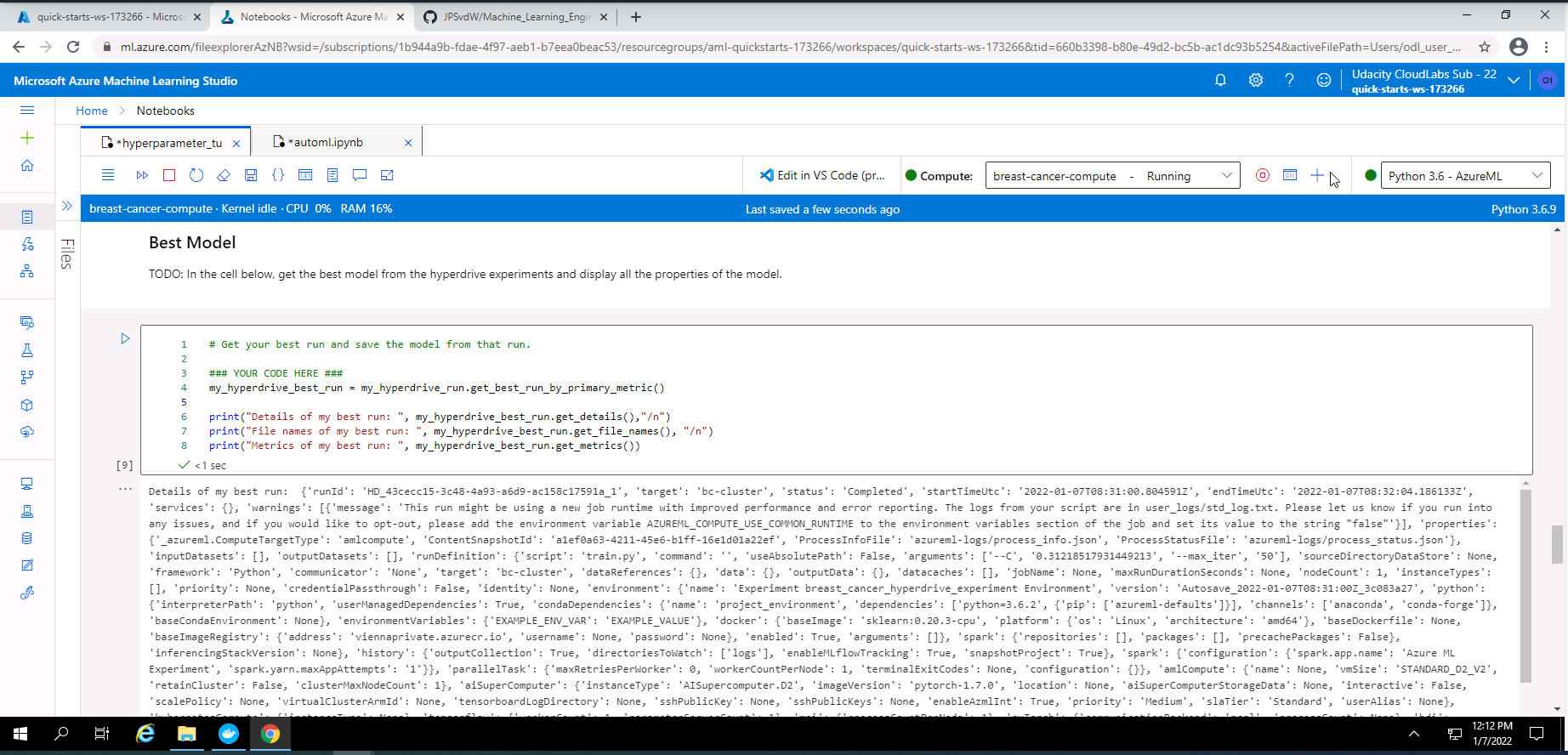Open the left navigation hamburger menu
Viewport: 1568px width, 755px height.
[x=27, y=111]
